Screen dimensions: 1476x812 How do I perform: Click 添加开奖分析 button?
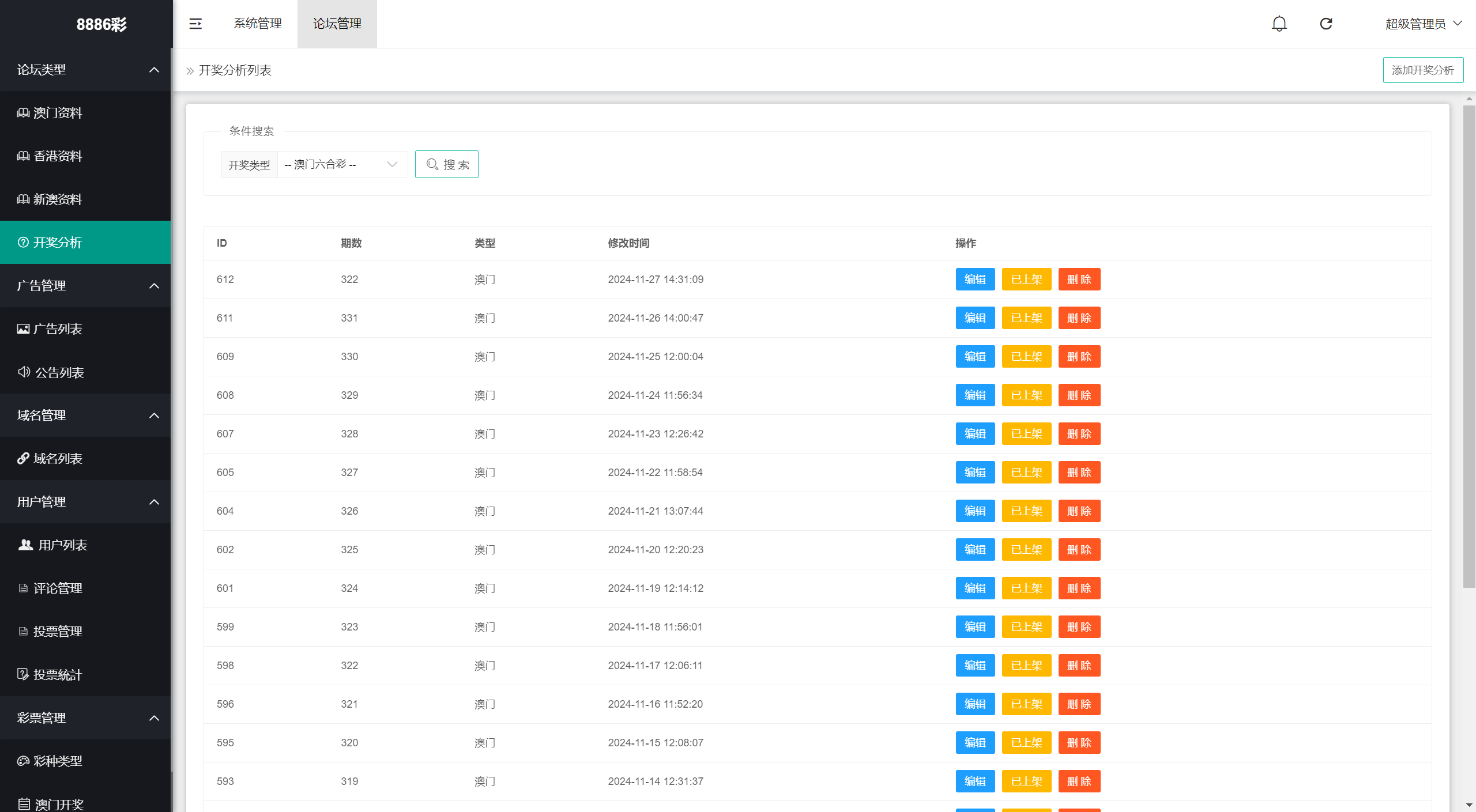point(1421,70)
